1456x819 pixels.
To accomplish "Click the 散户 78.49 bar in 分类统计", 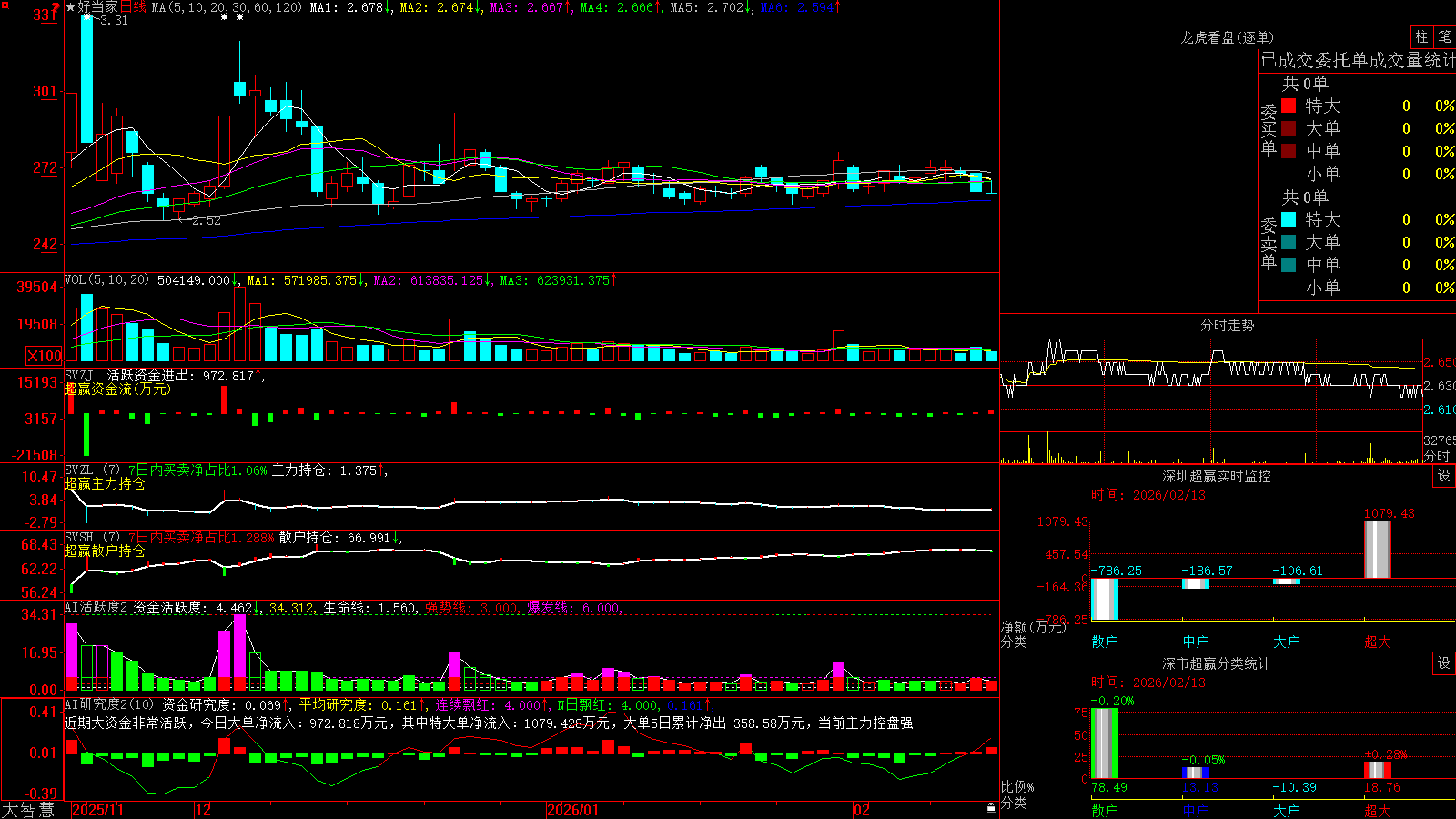I will (x=1105, y=743).
